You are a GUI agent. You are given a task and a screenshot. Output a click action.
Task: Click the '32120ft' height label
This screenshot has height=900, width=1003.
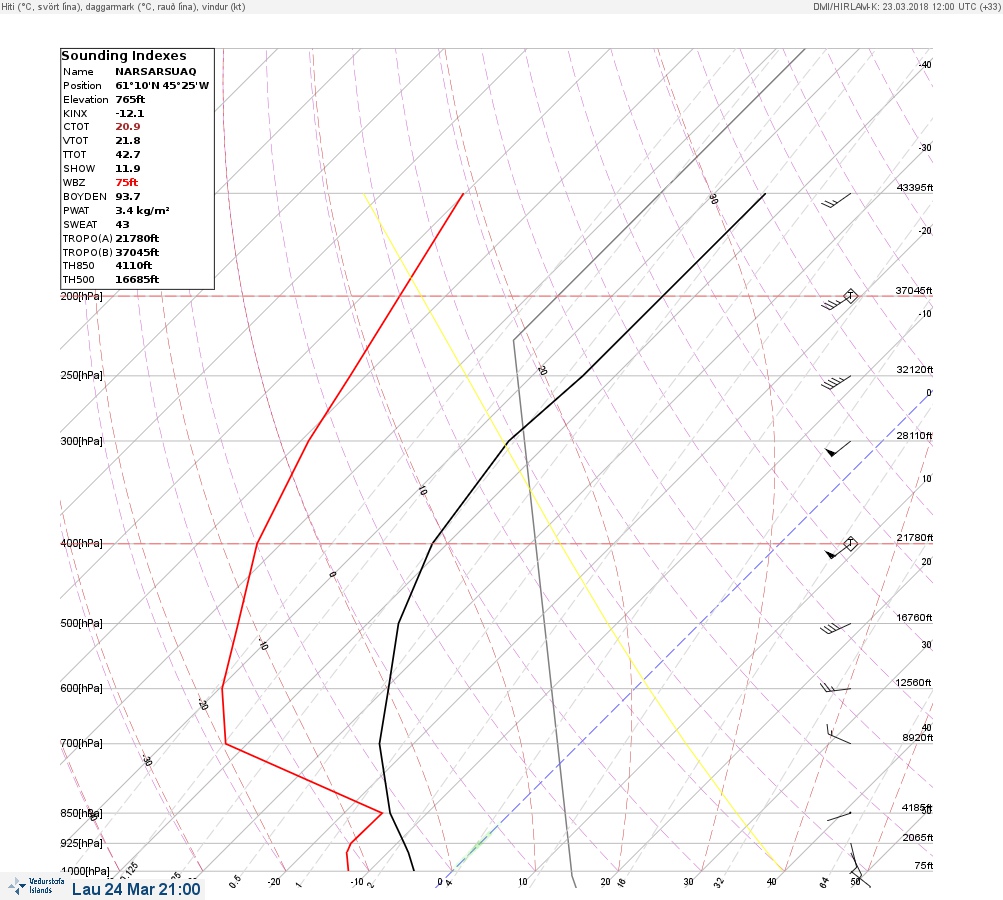click(x=915, y=370)
